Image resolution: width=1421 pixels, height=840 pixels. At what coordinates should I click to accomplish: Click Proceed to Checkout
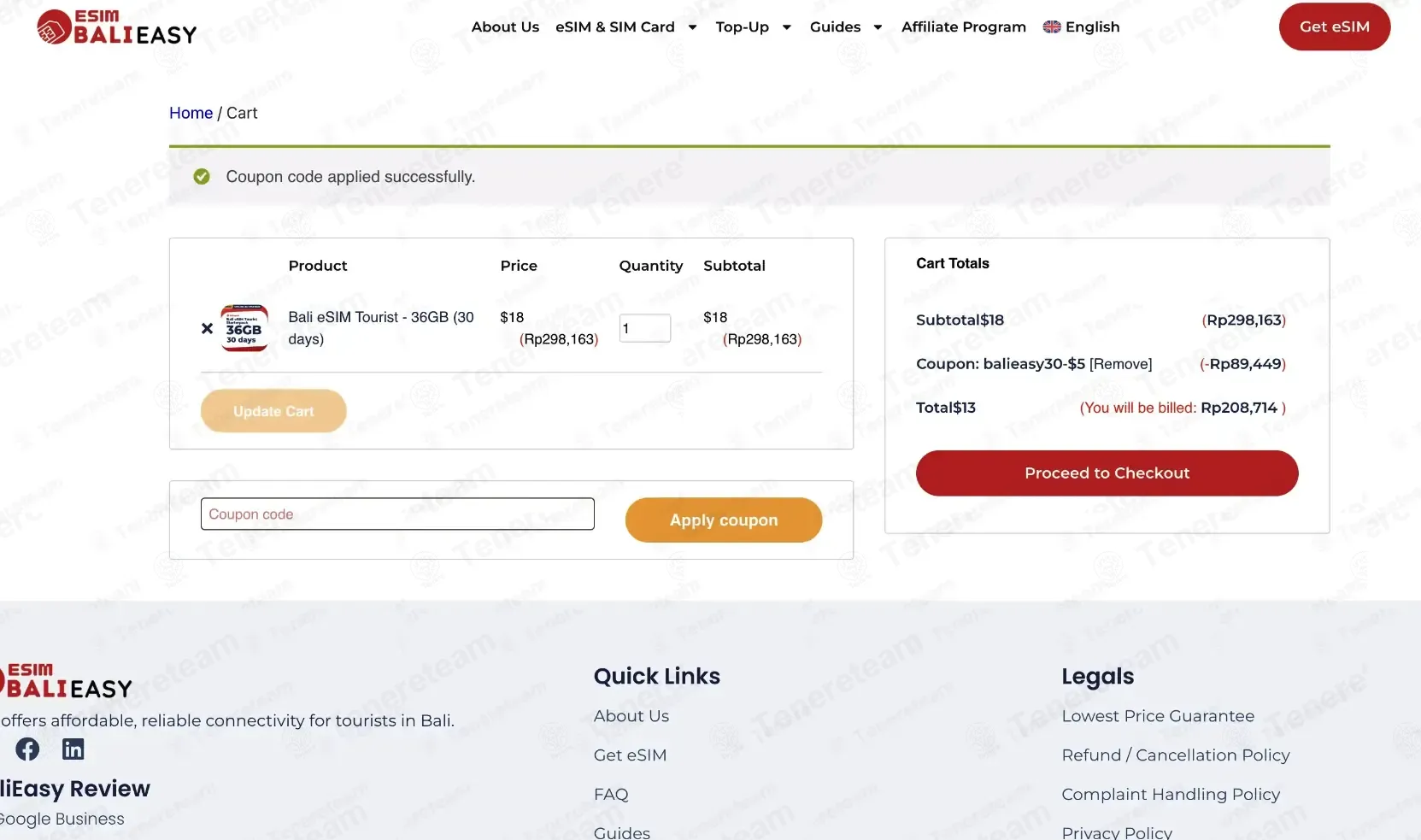click(1107, 473)
